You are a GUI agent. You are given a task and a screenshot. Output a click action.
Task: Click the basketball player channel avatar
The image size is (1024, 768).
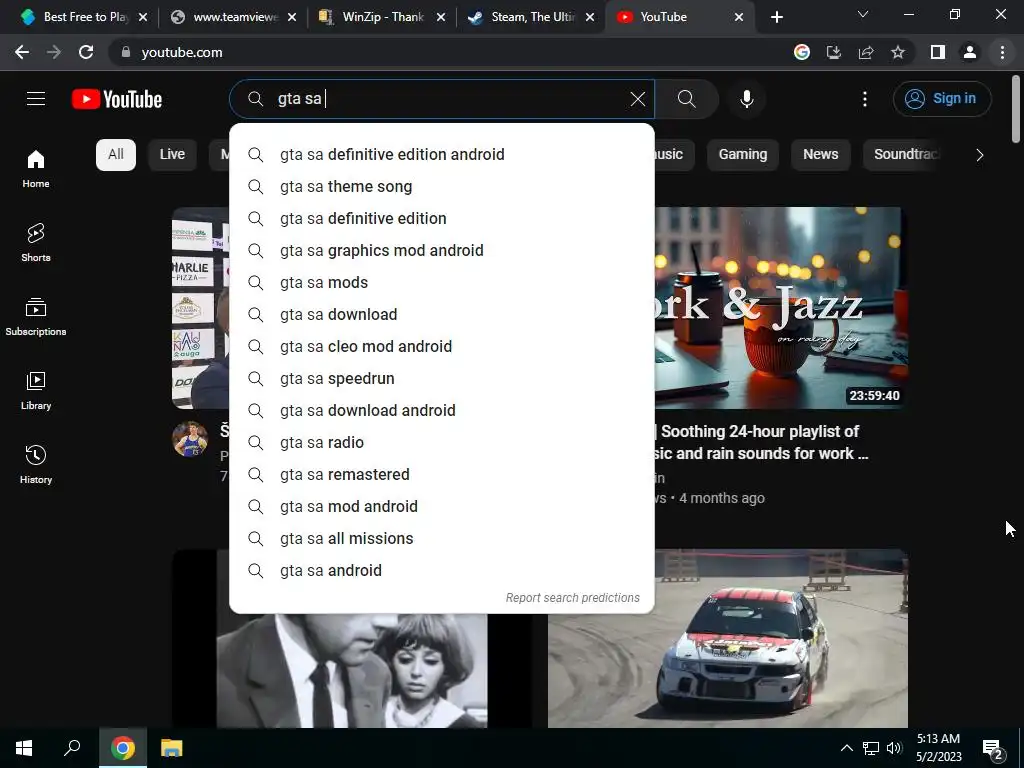click(x=190, y=439)
